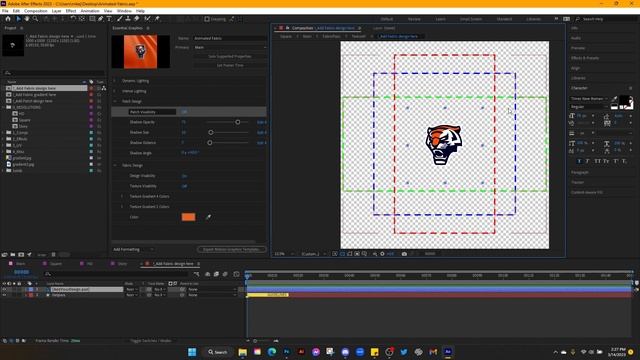Click the snapshot camera icon in viewer
Viewport: 640px width, 360px height.
coord(404,254)
